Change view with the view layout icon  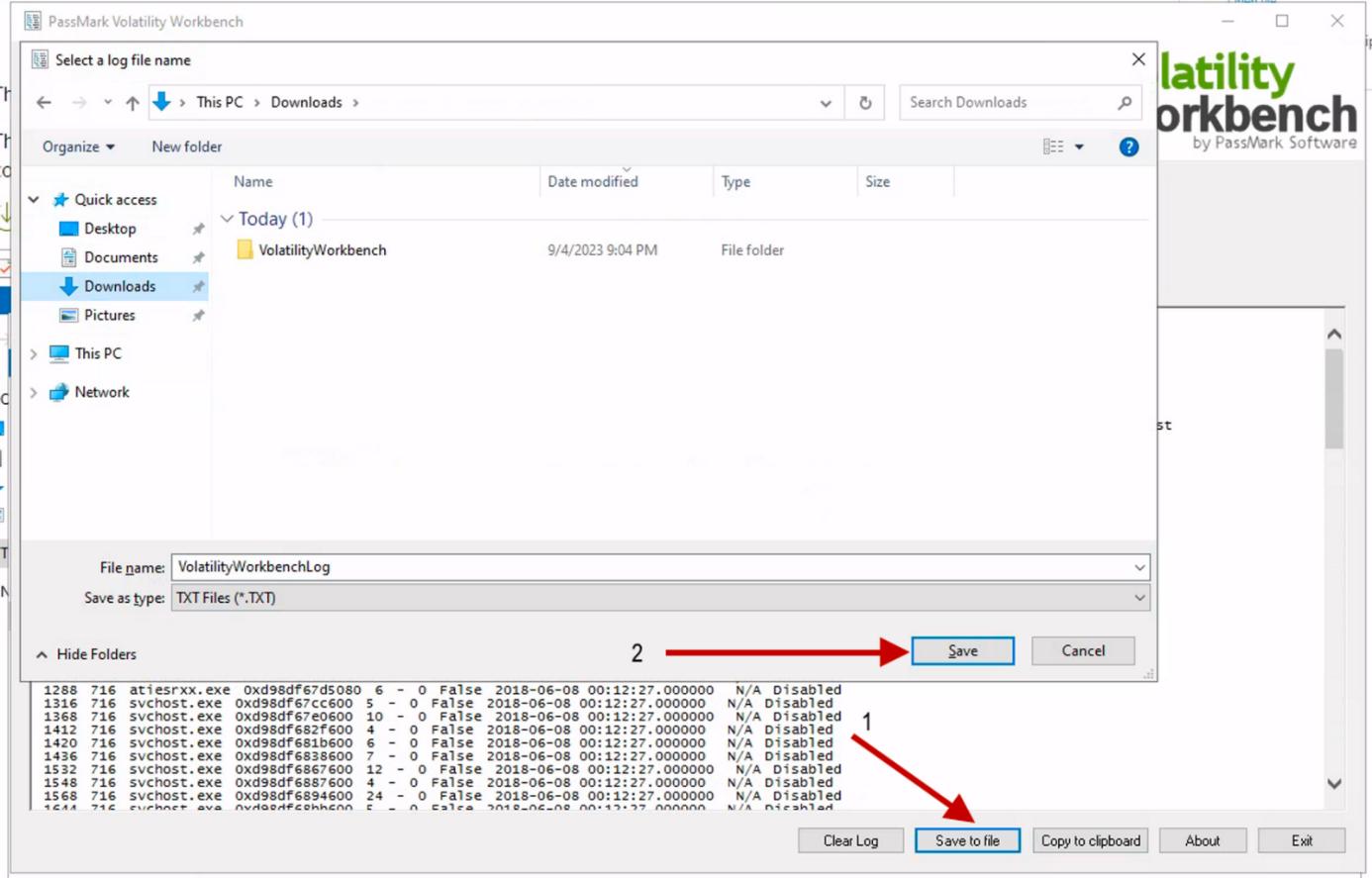click(1053, 146)
